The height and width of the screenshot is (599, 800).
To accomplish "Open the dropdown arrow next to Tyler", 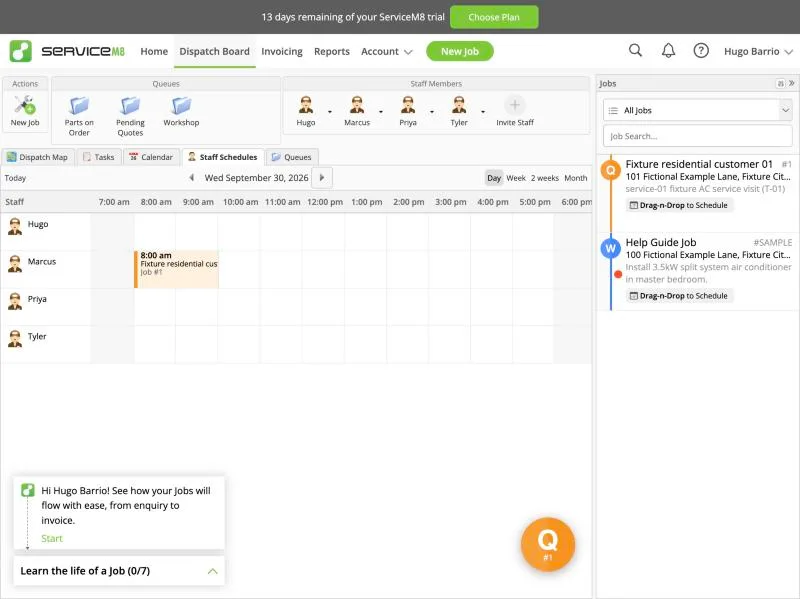I will click(x=483, y=112).
